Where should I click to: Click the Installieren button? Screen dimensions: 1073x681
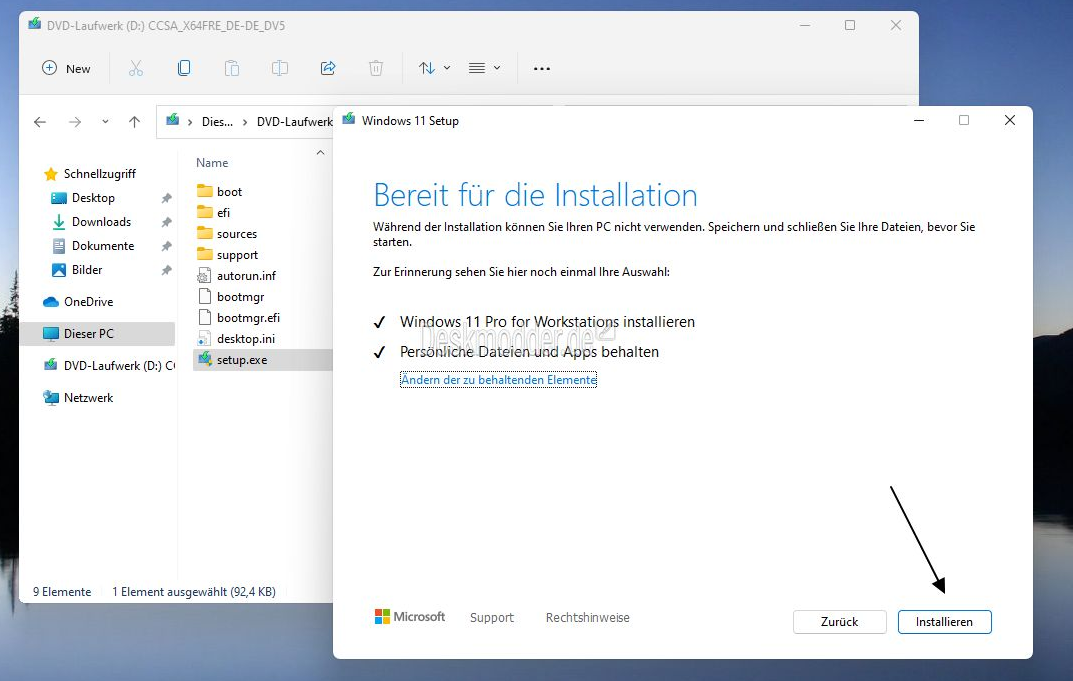944,621
